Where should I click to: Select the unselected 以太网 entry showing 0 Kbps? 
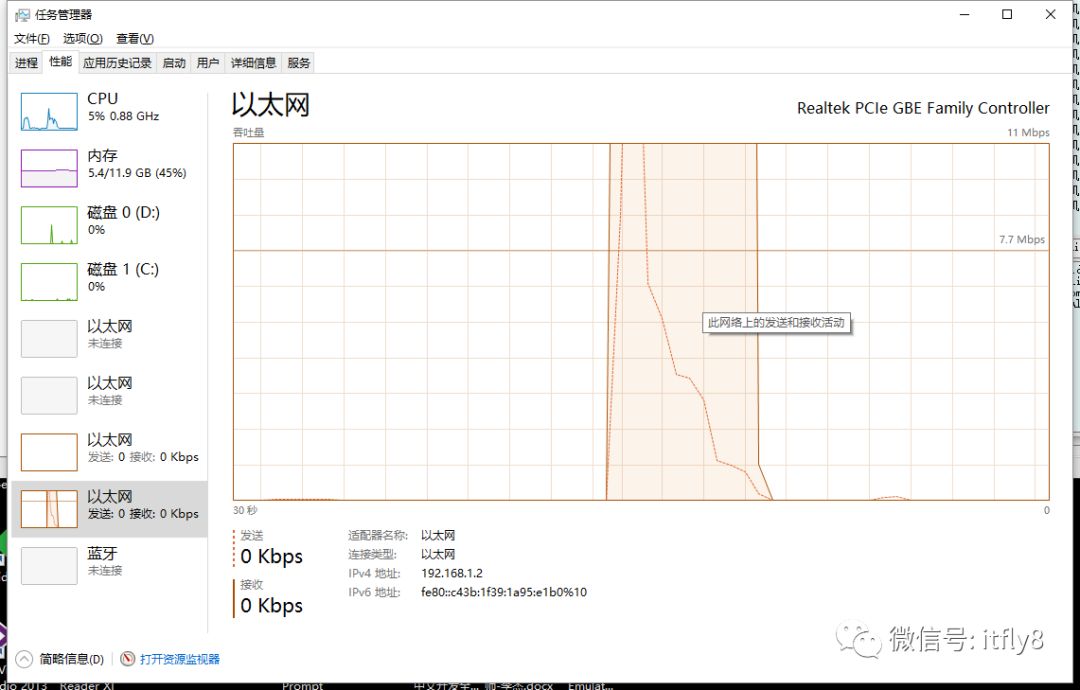[x=110, y=452]
